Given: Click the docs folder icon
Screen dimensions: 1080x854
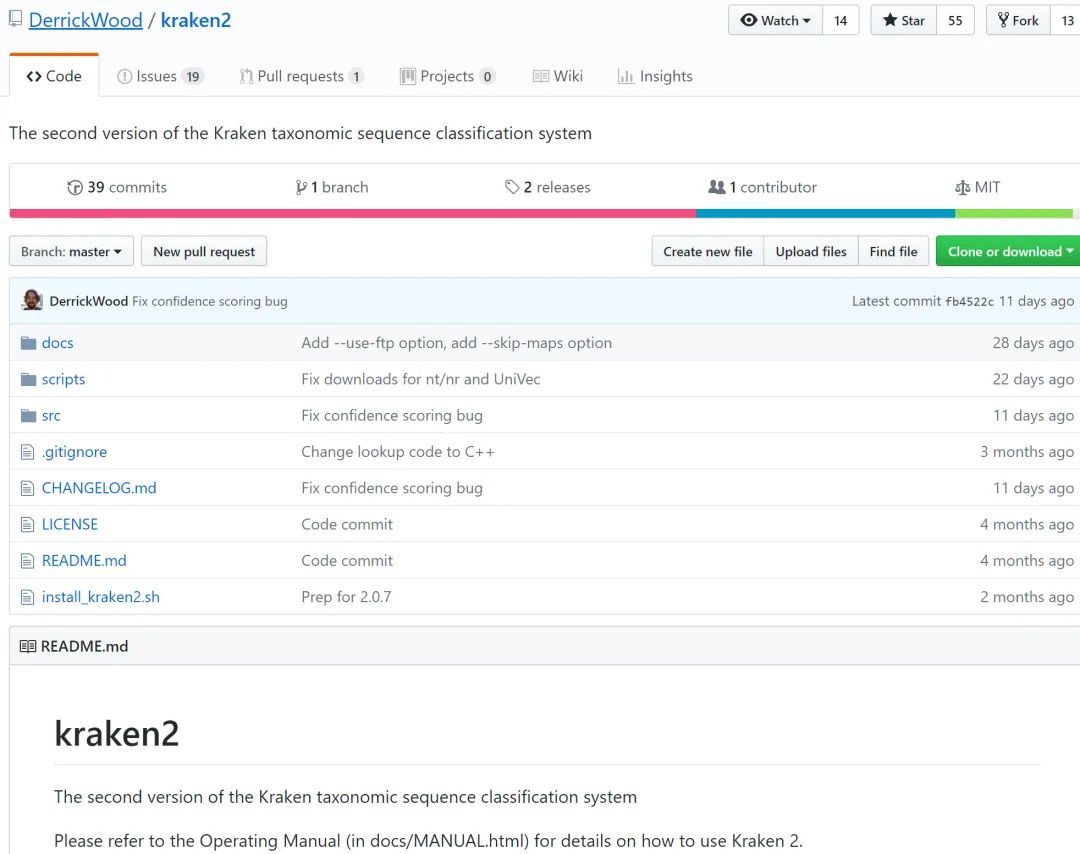Looking at the screenshot, I should (x=28, y=343).
